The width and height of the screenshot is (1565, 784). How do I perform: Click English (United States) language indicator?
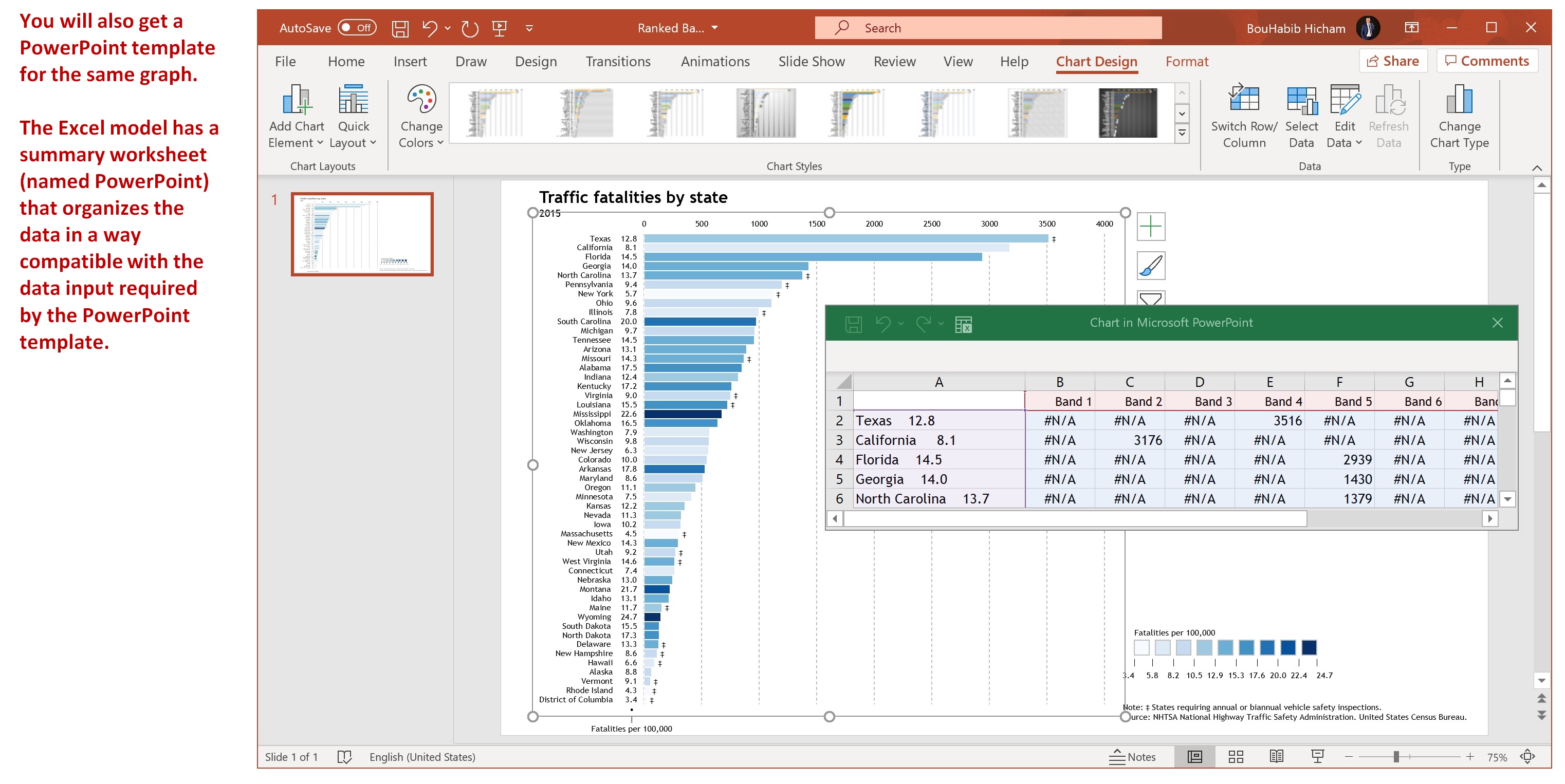422,757
